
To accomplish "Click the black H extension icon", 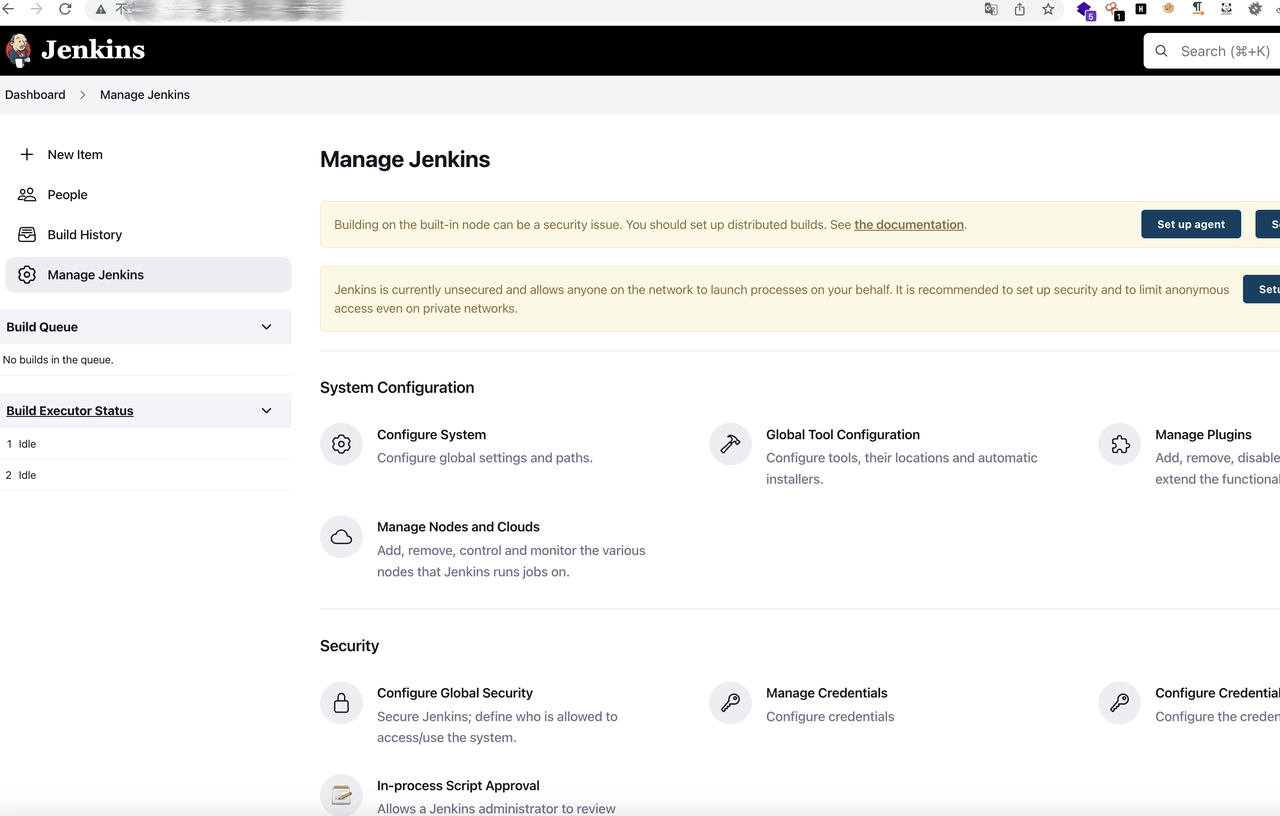I will 1141,9.
